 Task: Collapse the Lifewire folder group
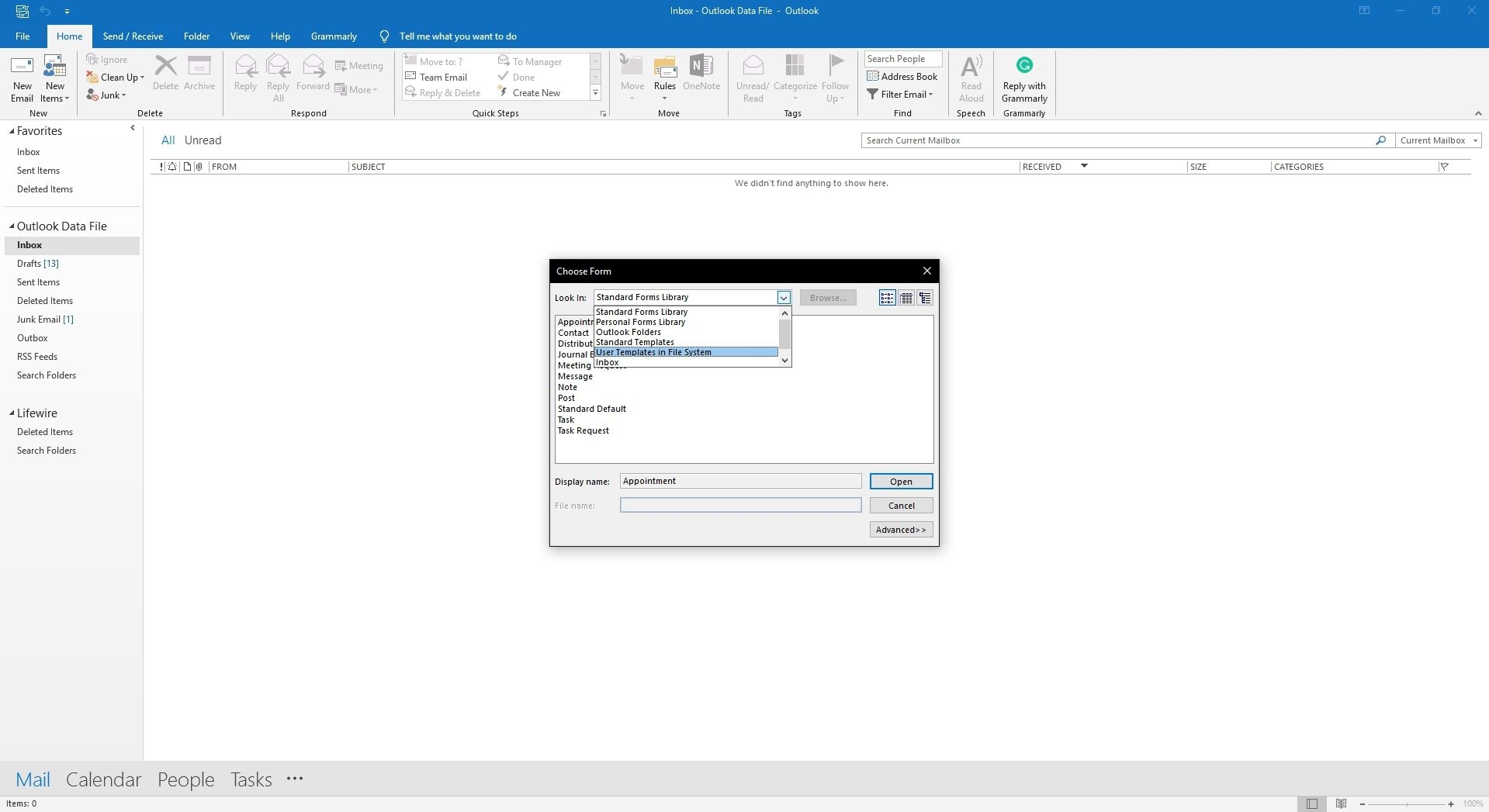coord(12,413)
